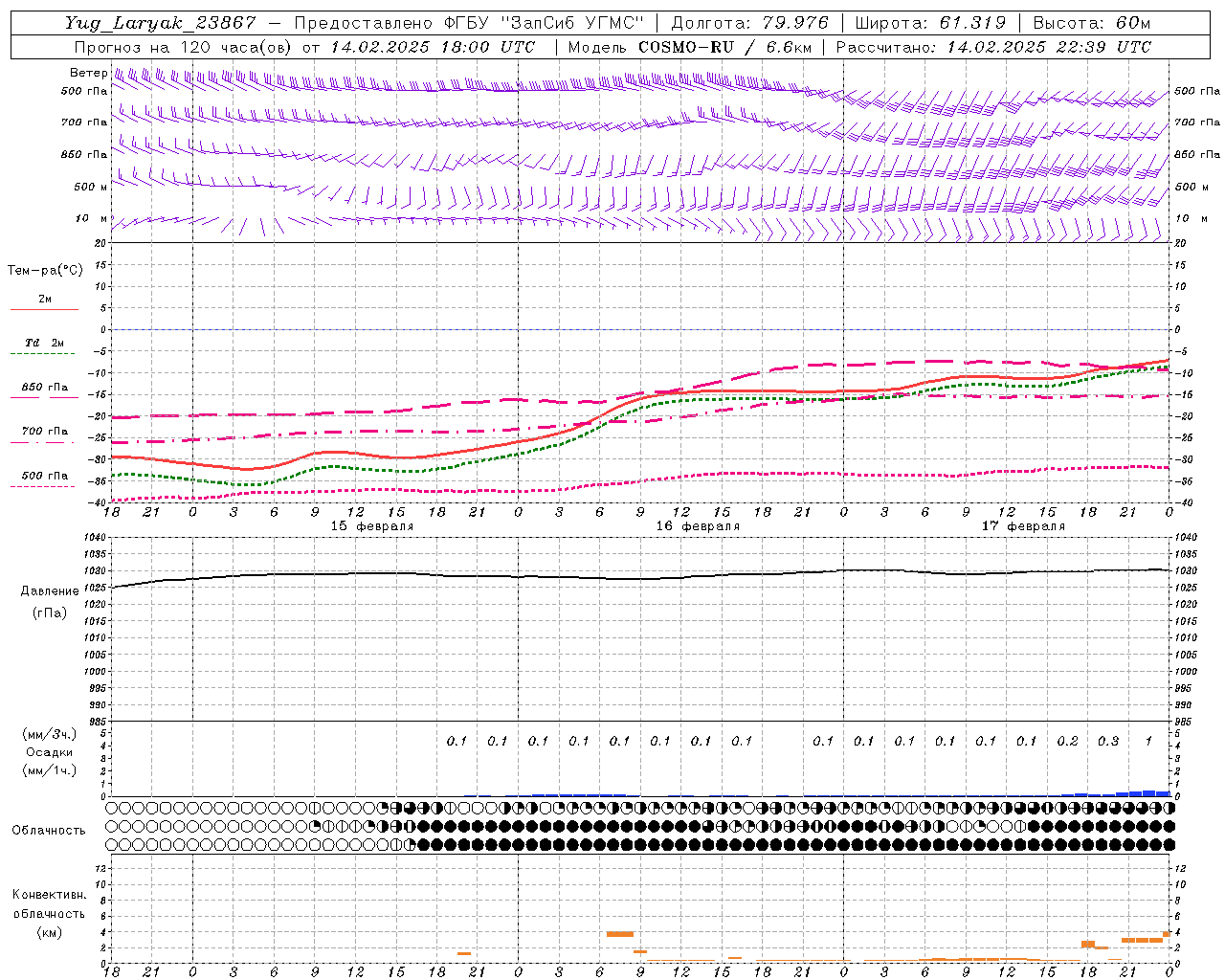Click the 'Долгота: 79.976' header value
Screen dimensions: 1225x980
pos(750,23)
